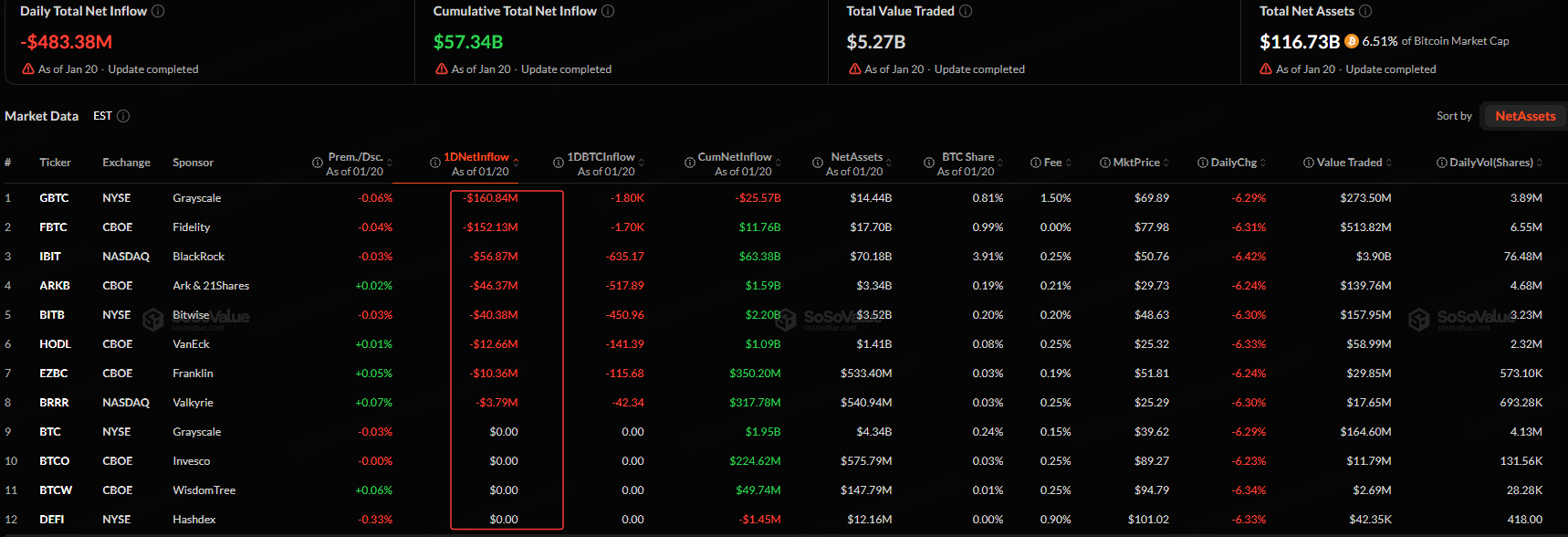Click info icon beside Daily Total Net Inflow
Screen dimensions: 1568x537
pos(158,11)
